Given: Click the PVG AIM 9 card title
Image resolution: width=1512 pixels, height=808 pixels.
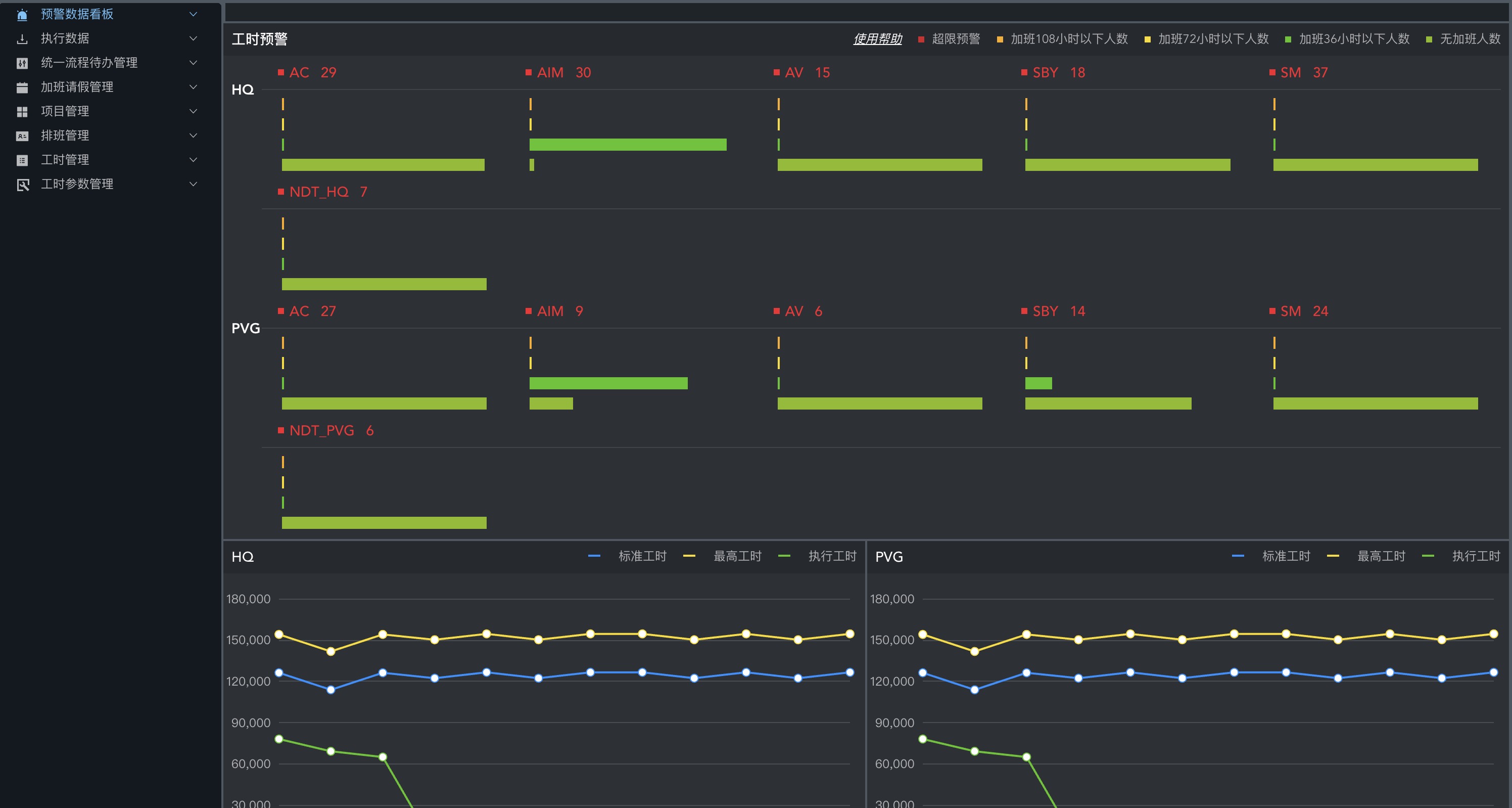Looking at the screenshot, I should coord(555,311).
